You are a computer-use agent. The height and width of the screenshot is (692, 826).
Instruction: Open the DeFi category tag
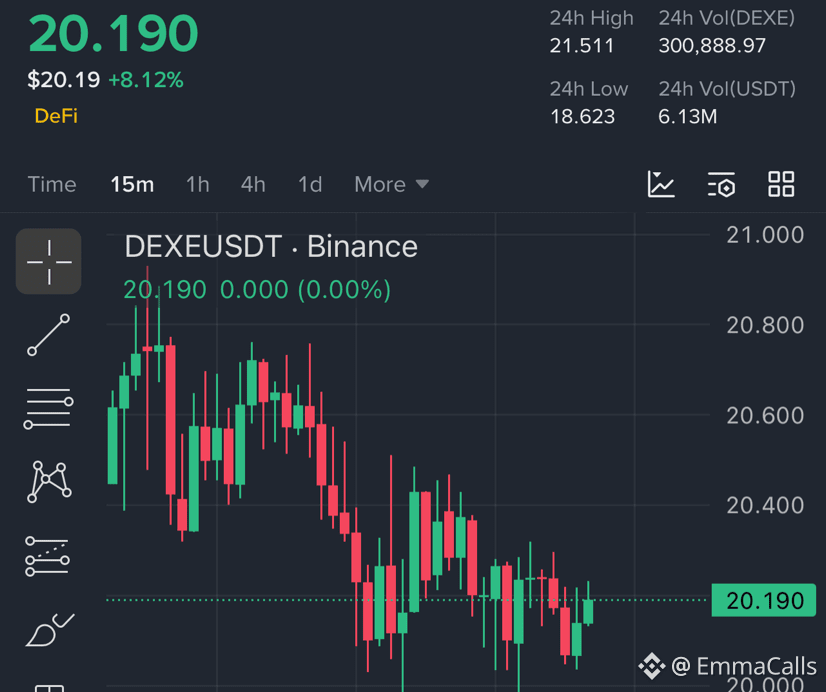tap(56, 116)
